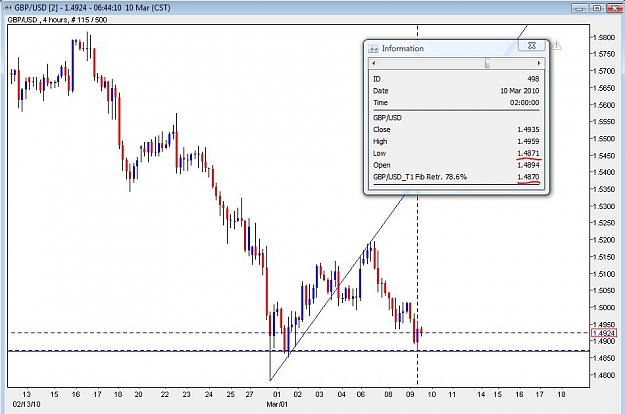Click the warning triangle icon beside Information panel

pos(556,45)
